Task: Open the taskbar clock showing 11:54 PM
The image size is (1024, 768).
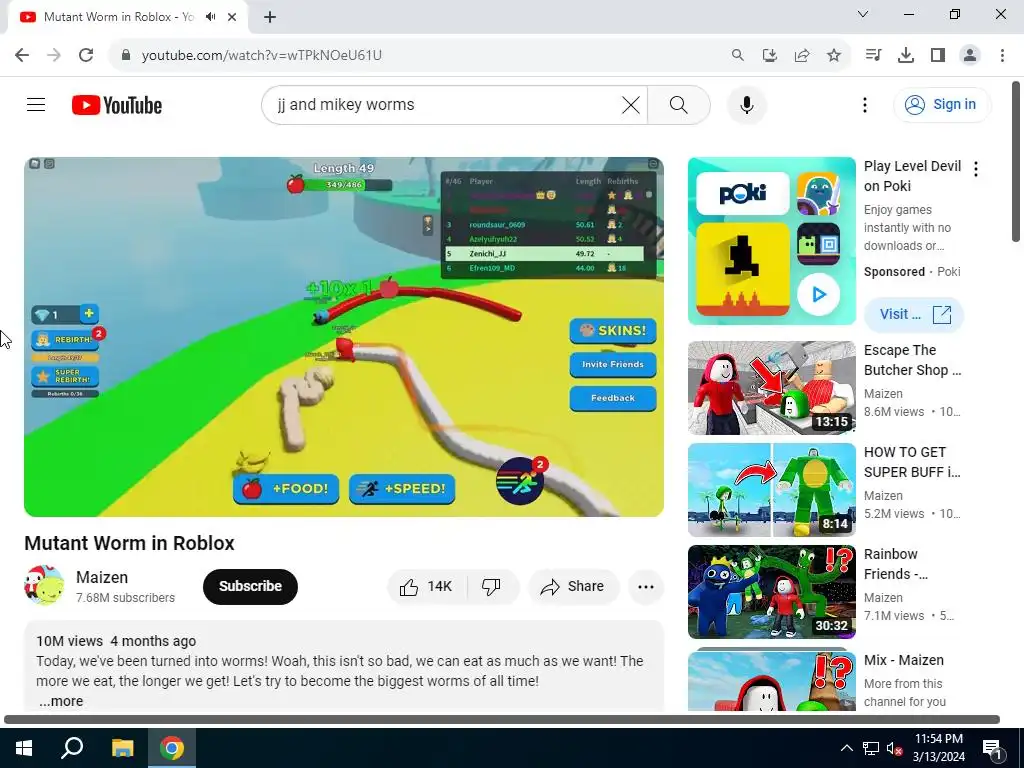Action: [x=938, y=748]
